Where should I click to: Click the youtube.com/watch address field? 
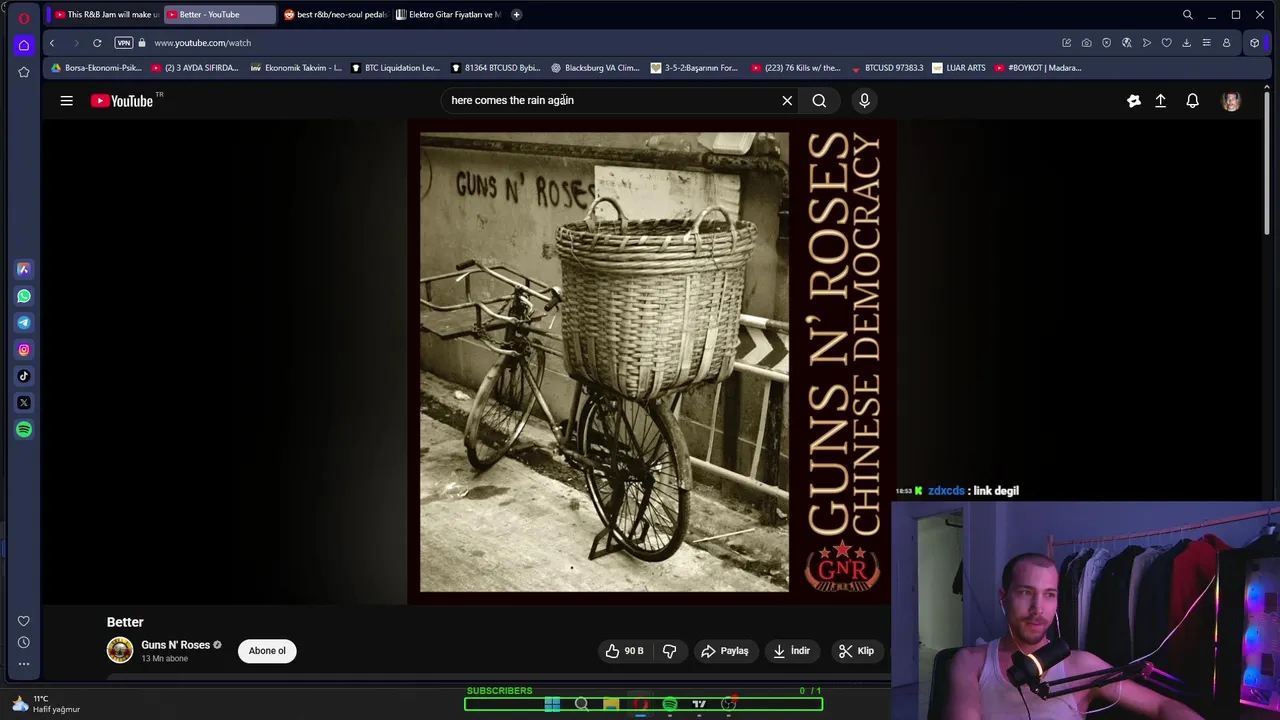pos(203,43)
